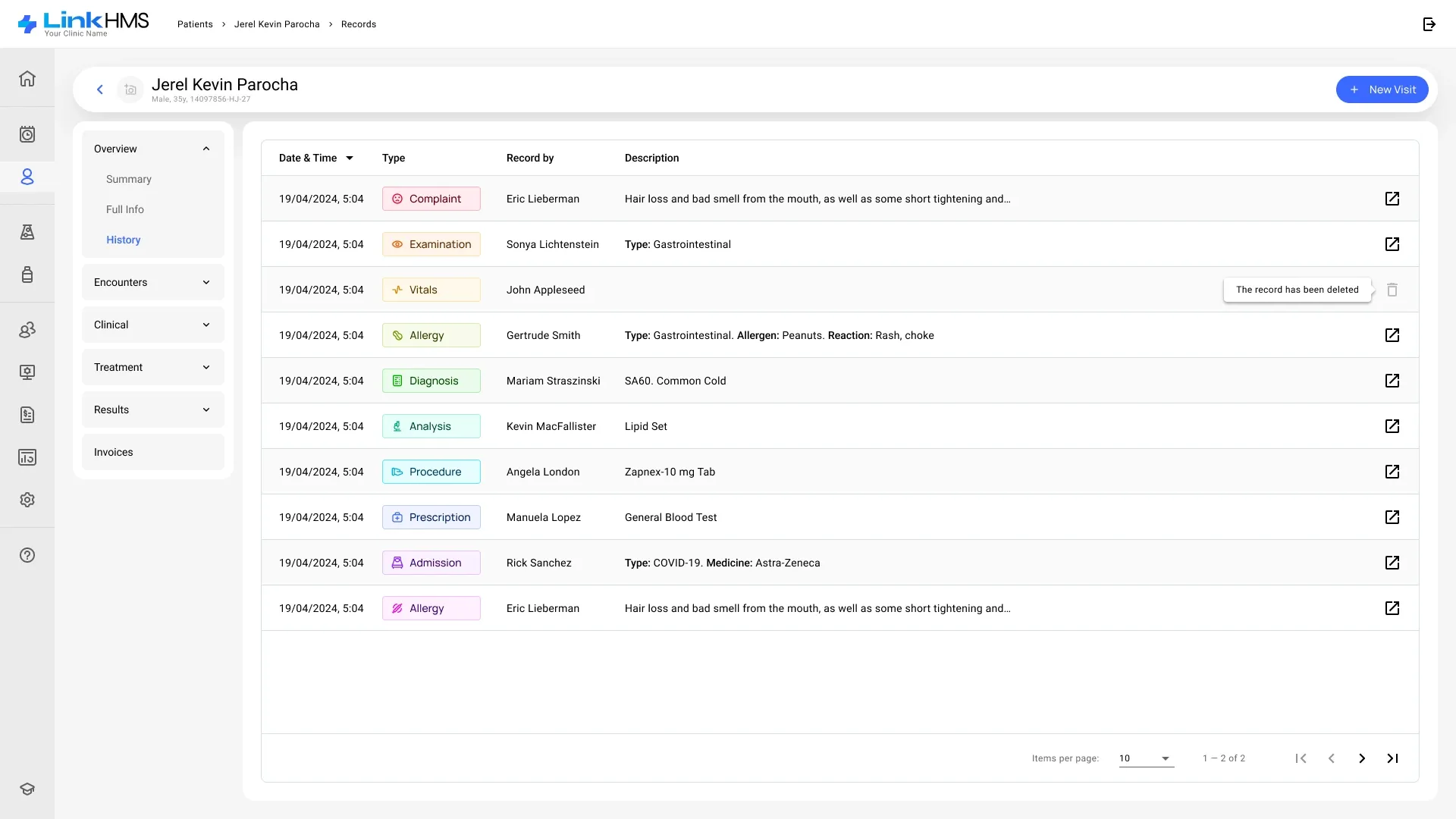This screenshot has width=1456, height=819.
Task: Open the laboratory flask sidebar icon
Action: click(x=27, y=232)
